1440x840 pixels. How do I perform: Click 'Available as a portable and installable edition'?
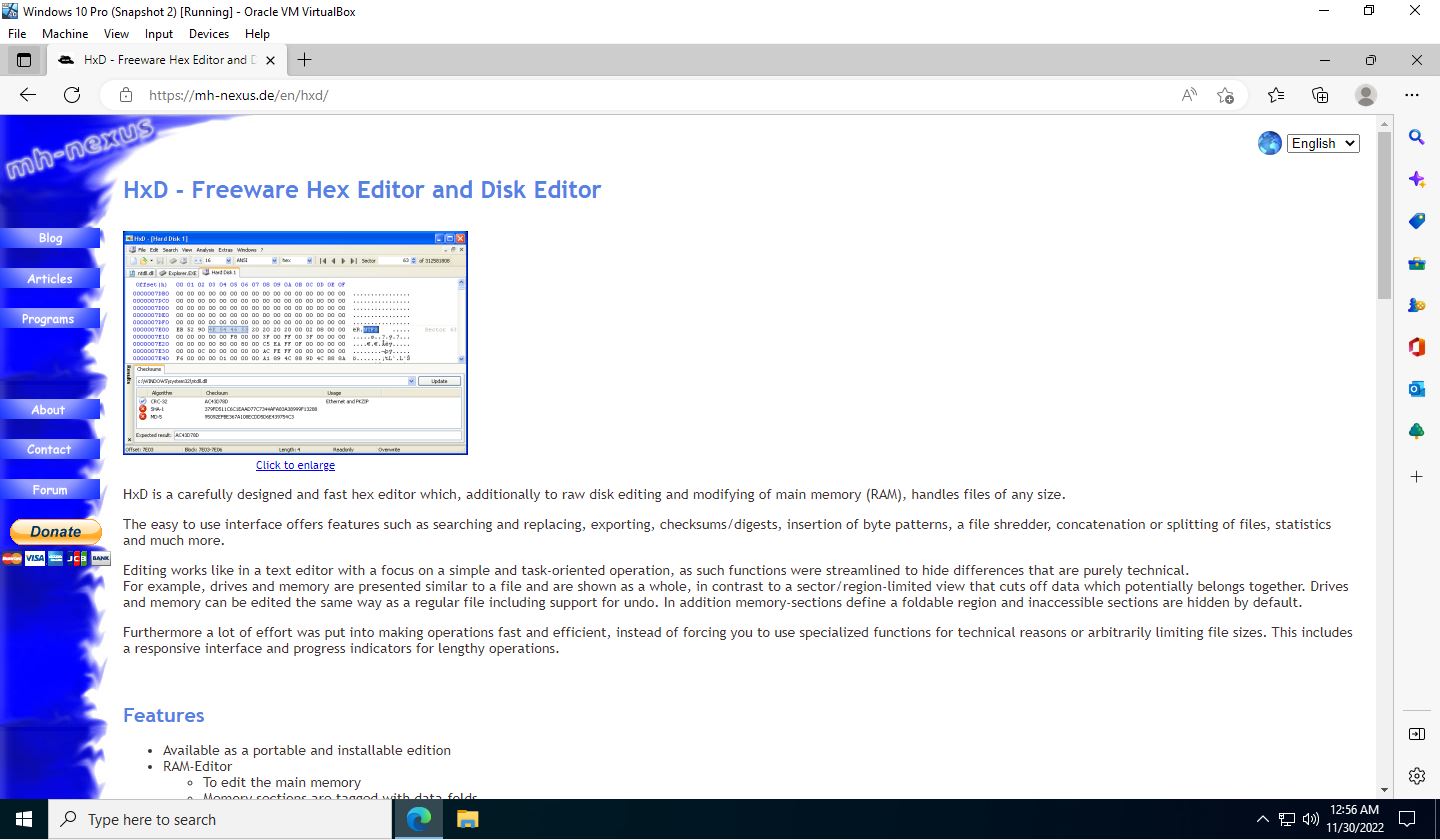coord(307,750)
